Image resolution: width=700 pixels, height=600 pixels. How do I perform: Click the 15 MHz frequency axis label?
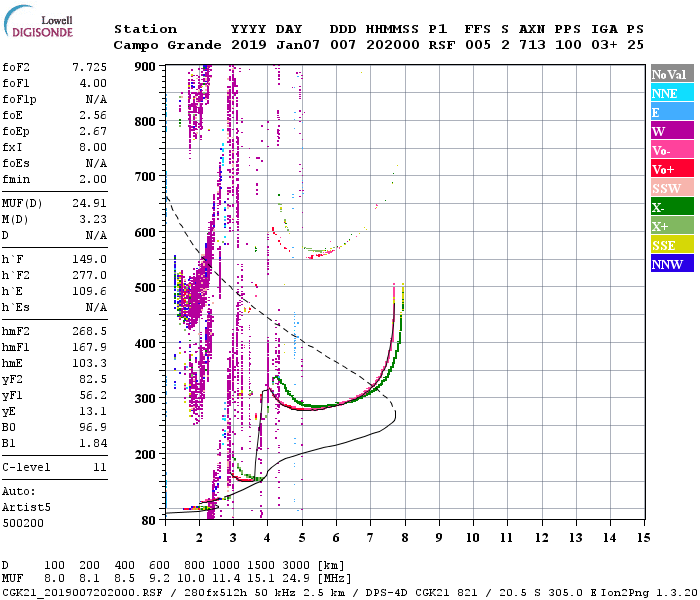coord(644,538)
